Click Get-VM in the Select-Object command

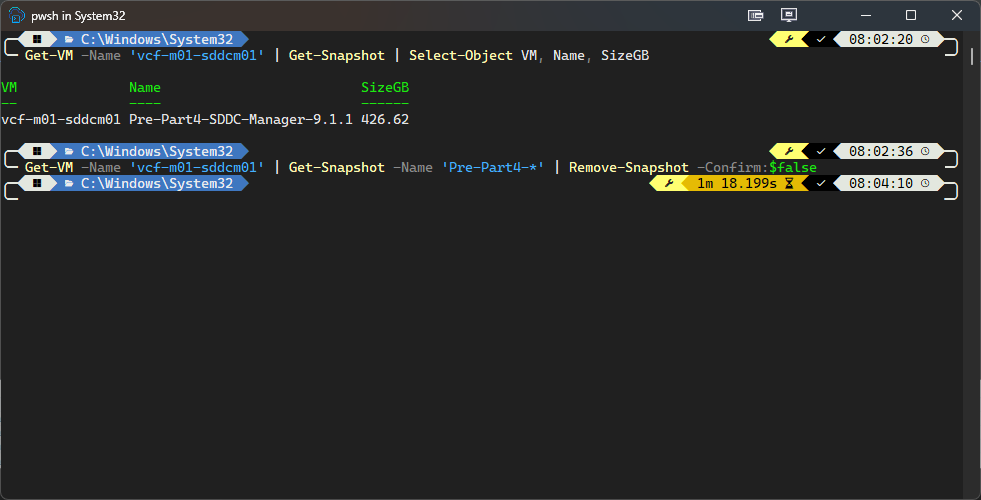pos(49,56)
